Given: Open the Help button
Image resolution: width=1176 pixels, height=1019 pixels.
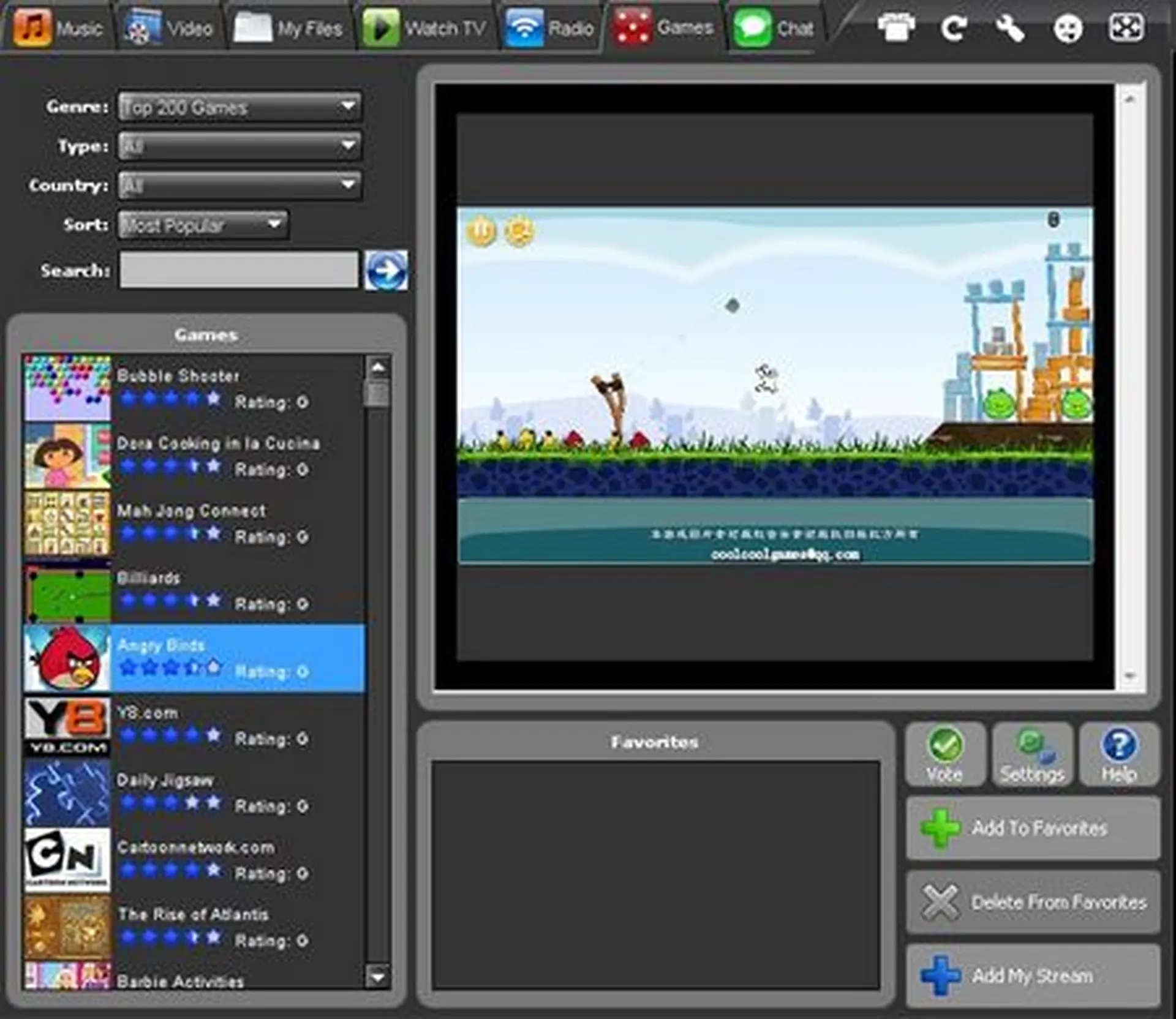Looking at the screenshot, I should 1120,754.
